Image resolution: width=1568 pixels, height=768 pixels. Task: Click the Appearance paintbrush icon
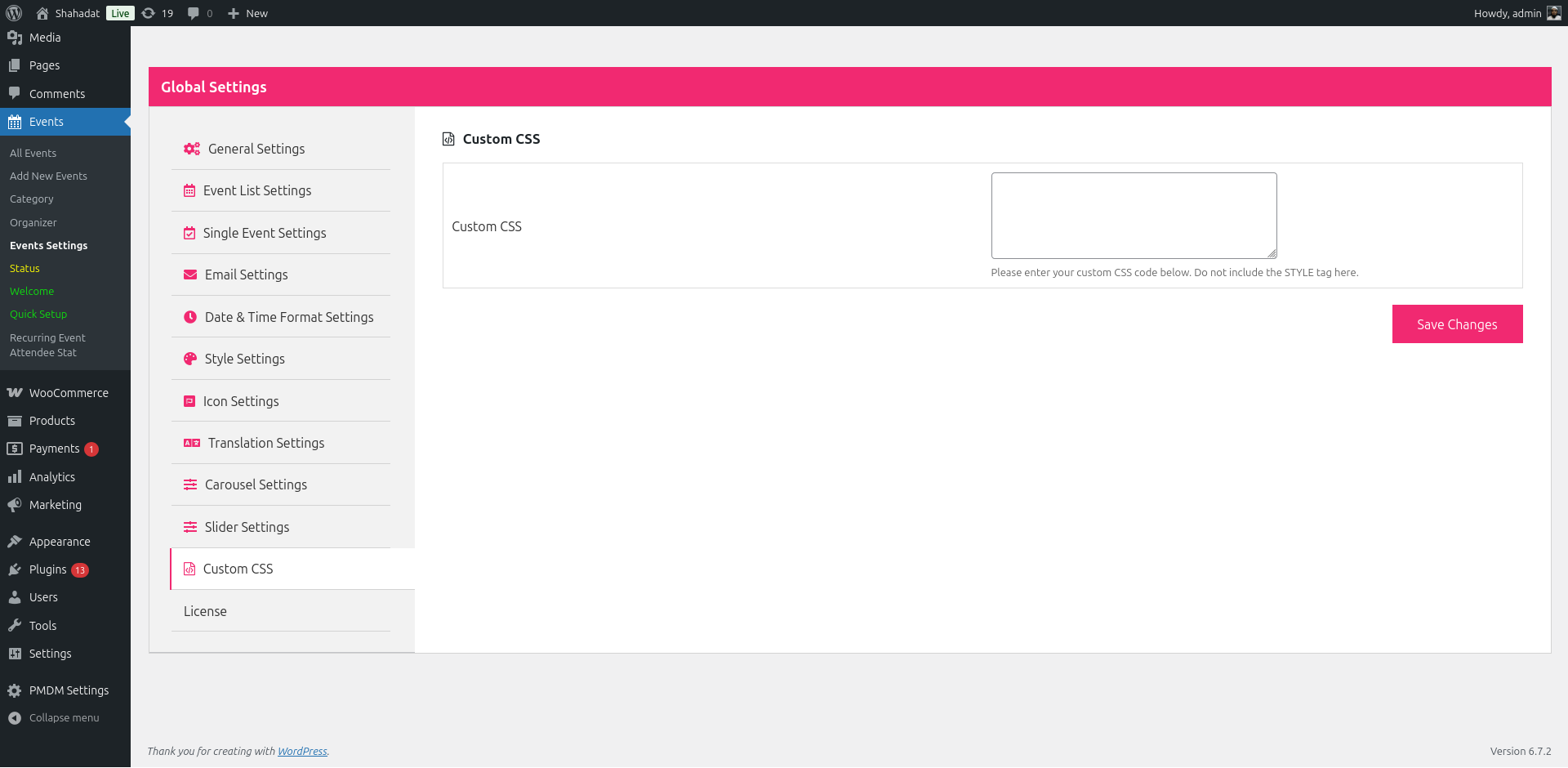point(15,542)
